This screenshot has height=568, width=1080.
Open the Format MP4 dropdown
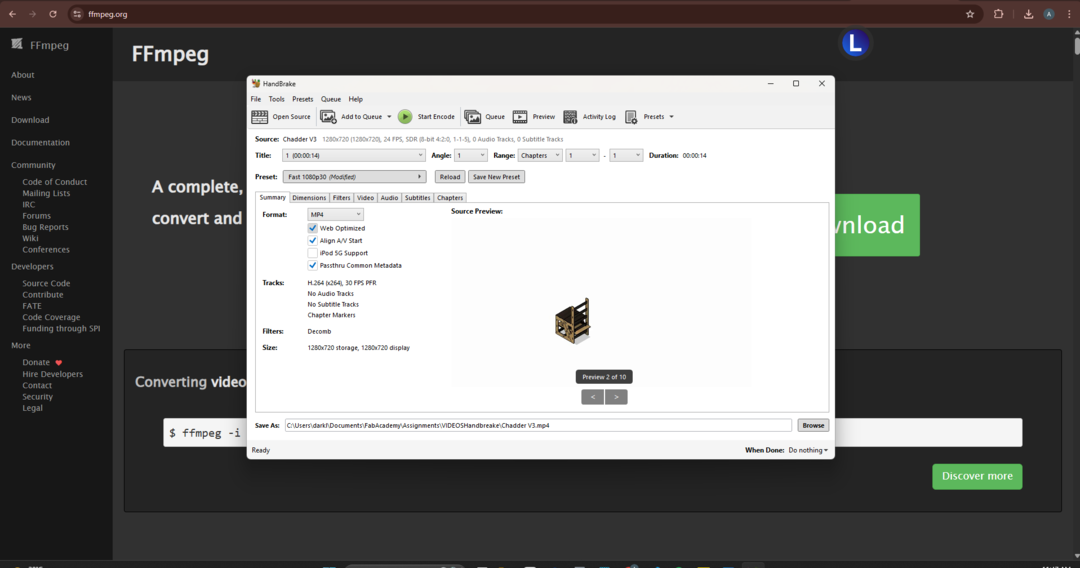click(x=335, y=215)
